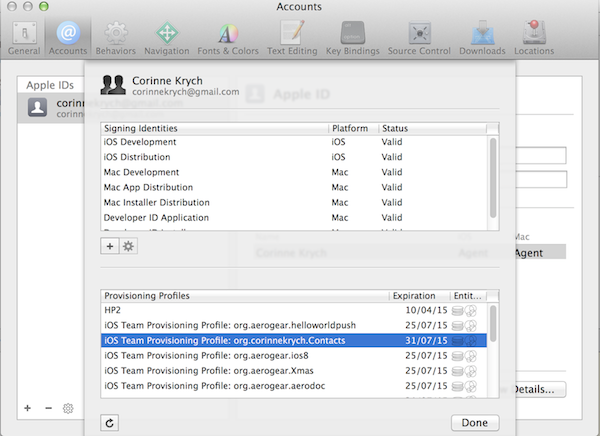The width and height of the screenshot is (600, 436).
Task: Open the Source Control preferences
Action: [419, 38]
